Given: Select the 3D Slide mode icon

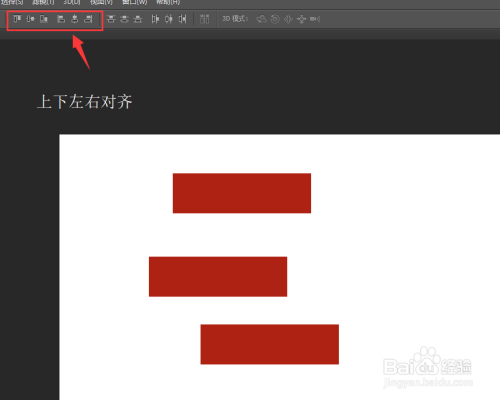Looking at the screenshot, I should click(x=301, y=19).
